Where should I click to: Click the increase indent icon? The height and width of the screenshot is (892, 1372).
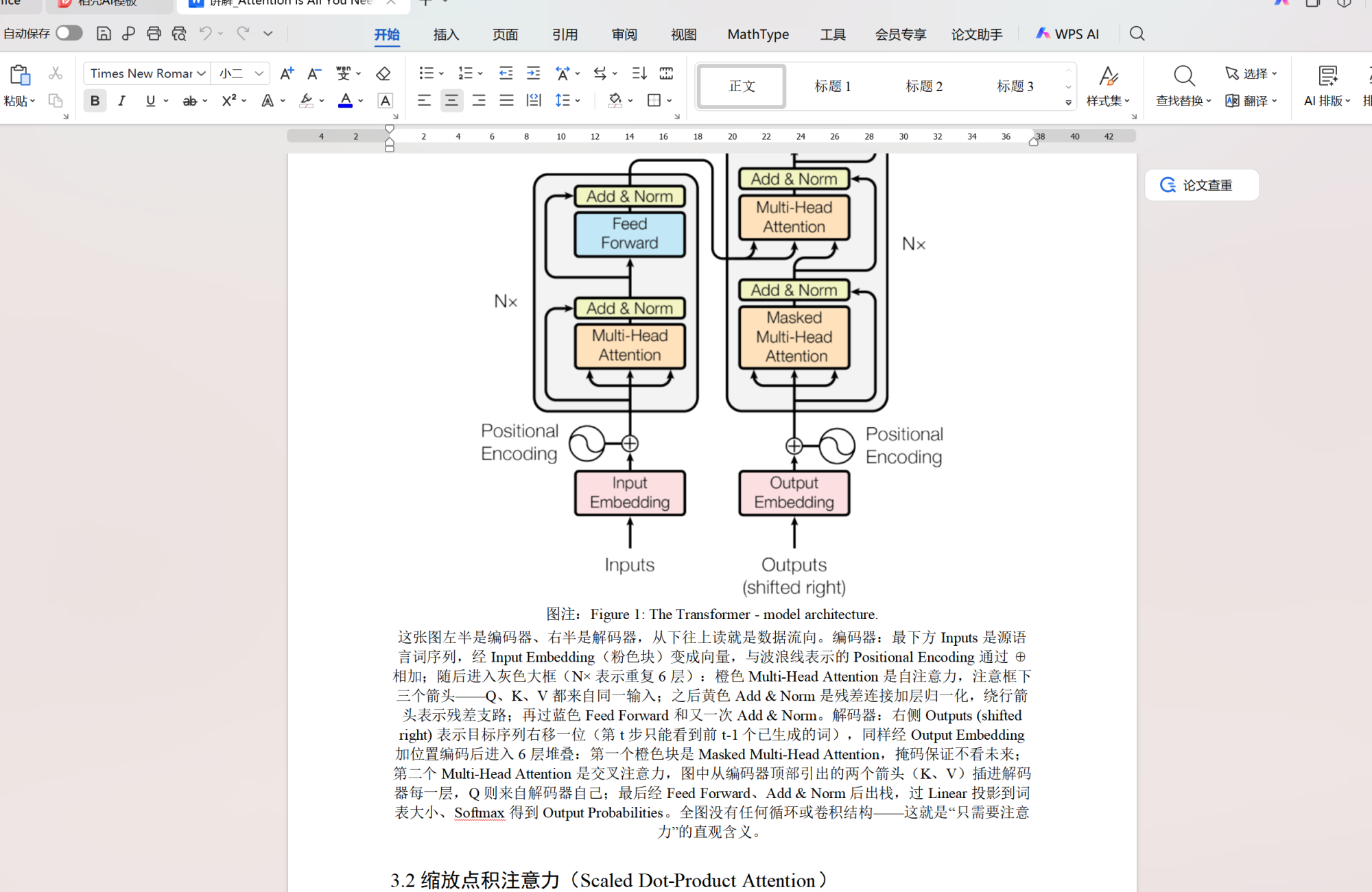tap(533, 73)
